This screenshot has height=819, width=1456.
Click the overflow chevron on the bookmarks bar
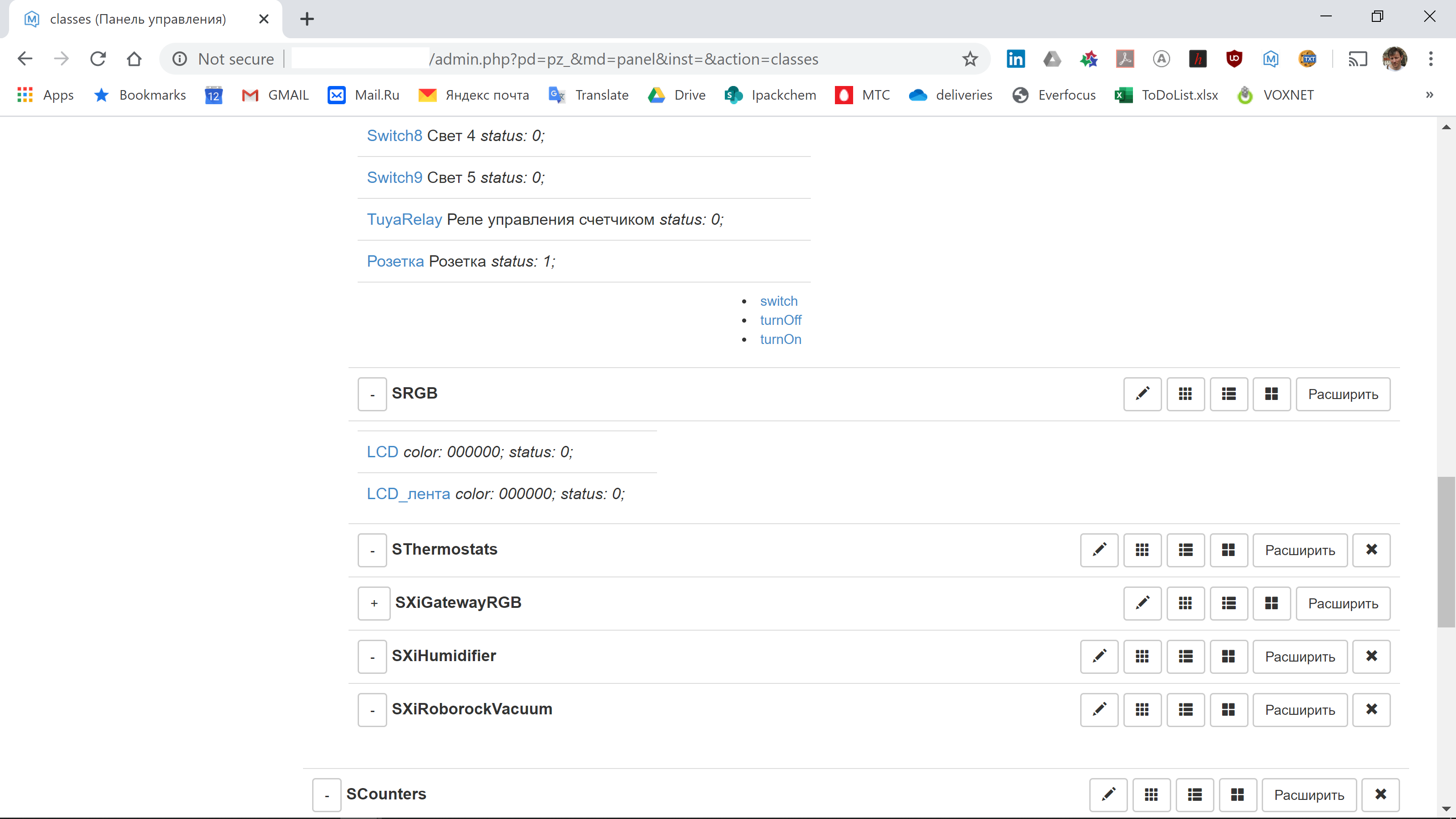pos(1430,95)
